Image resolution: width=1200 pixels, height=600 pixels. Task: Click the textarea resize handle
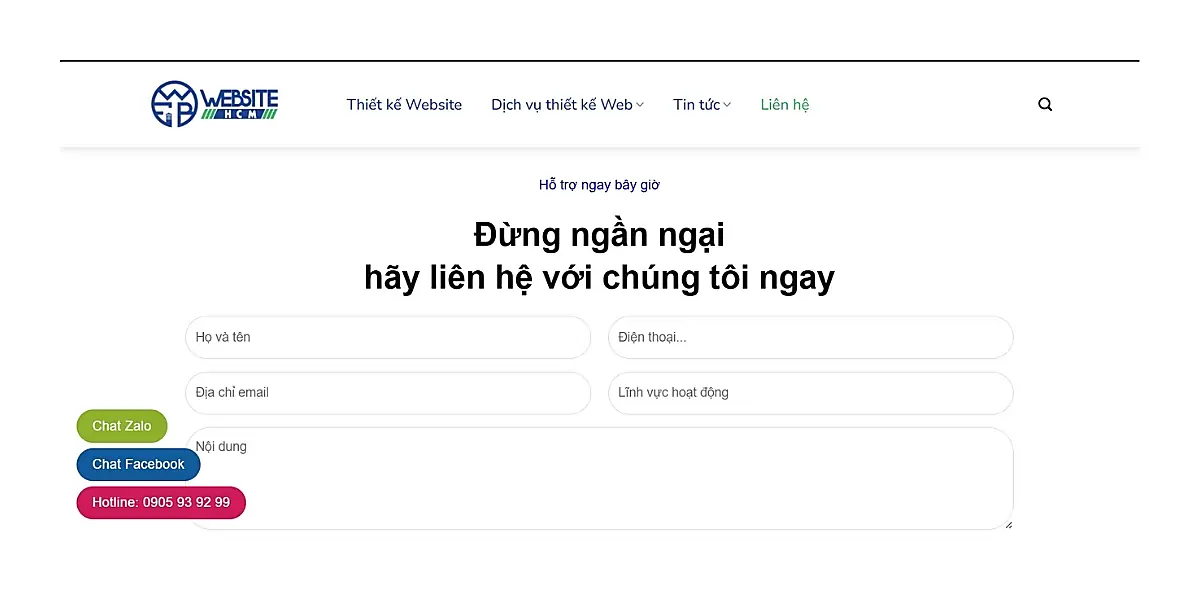click(1009, 523)
